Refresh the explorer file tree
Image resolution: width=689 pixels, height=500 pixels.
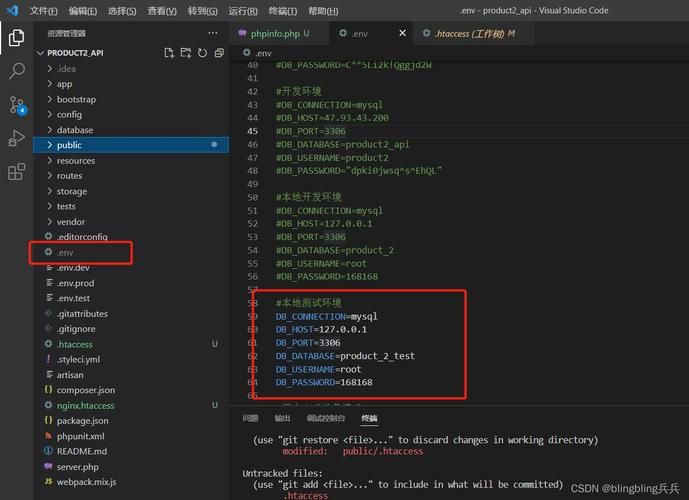tap(203, 53)
